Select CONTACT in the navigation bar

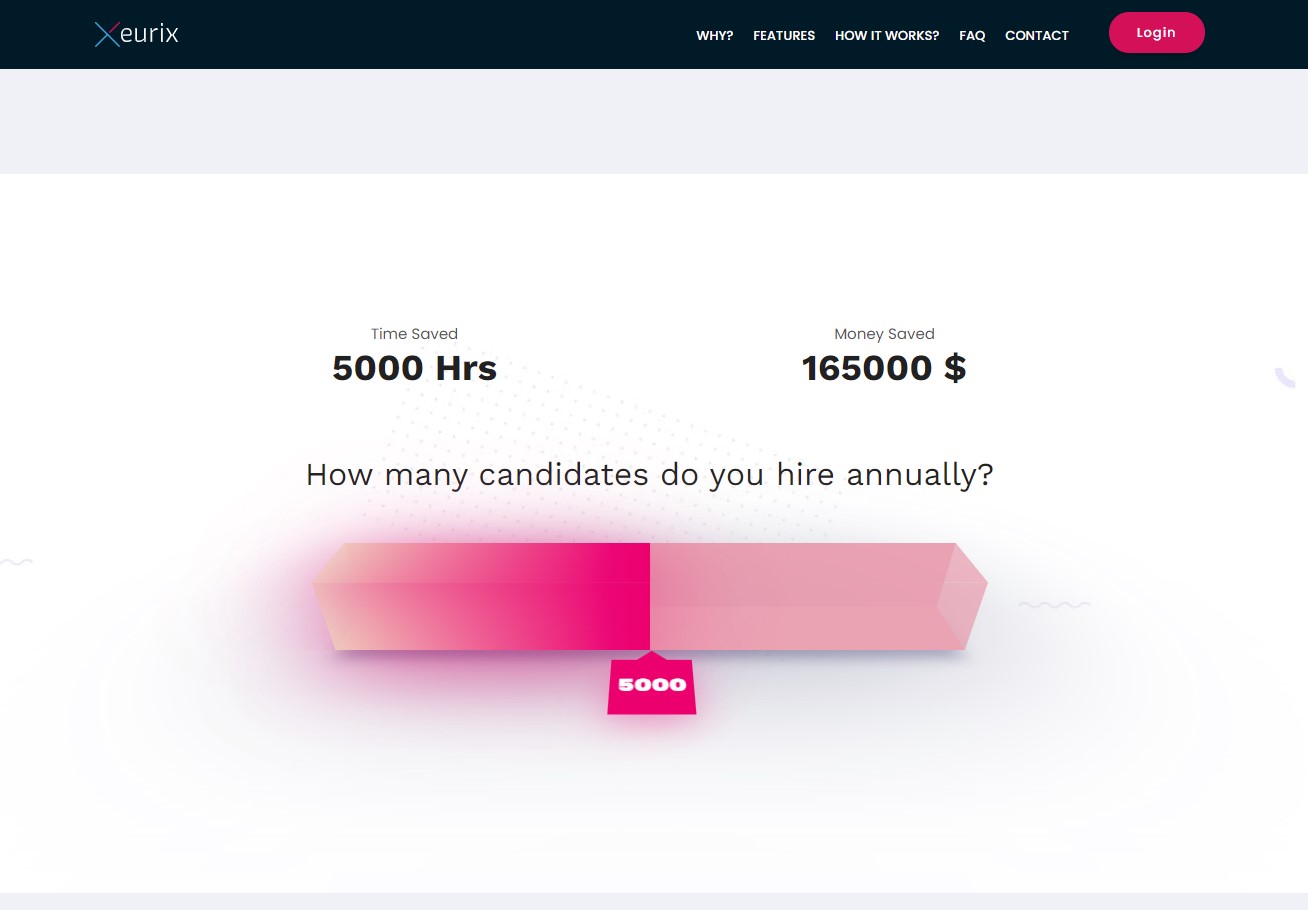pos(1037,35)
